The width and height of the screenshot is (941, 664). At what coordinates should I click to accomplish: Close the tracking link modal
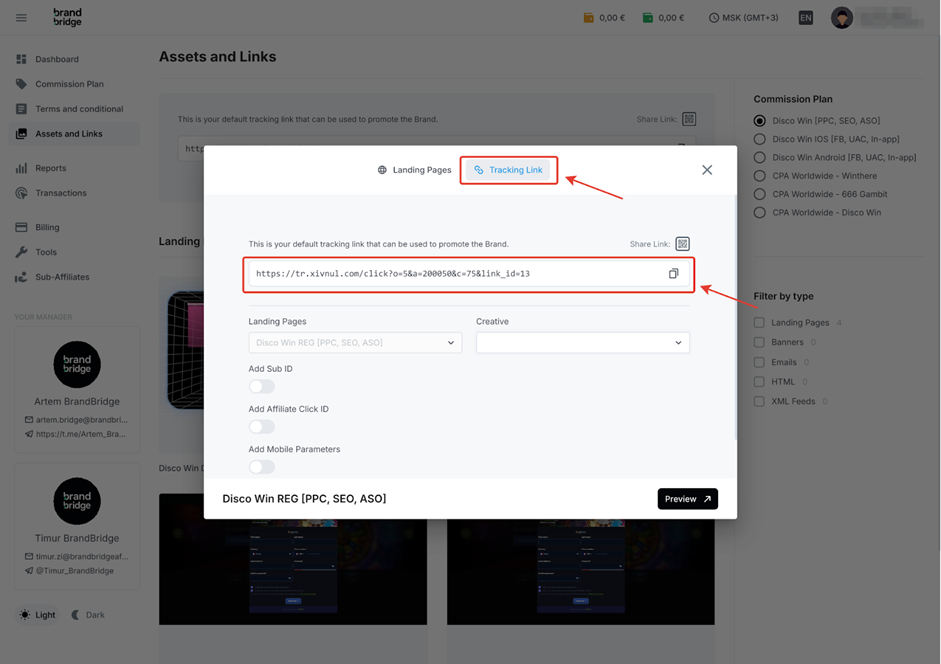[707, 170]
